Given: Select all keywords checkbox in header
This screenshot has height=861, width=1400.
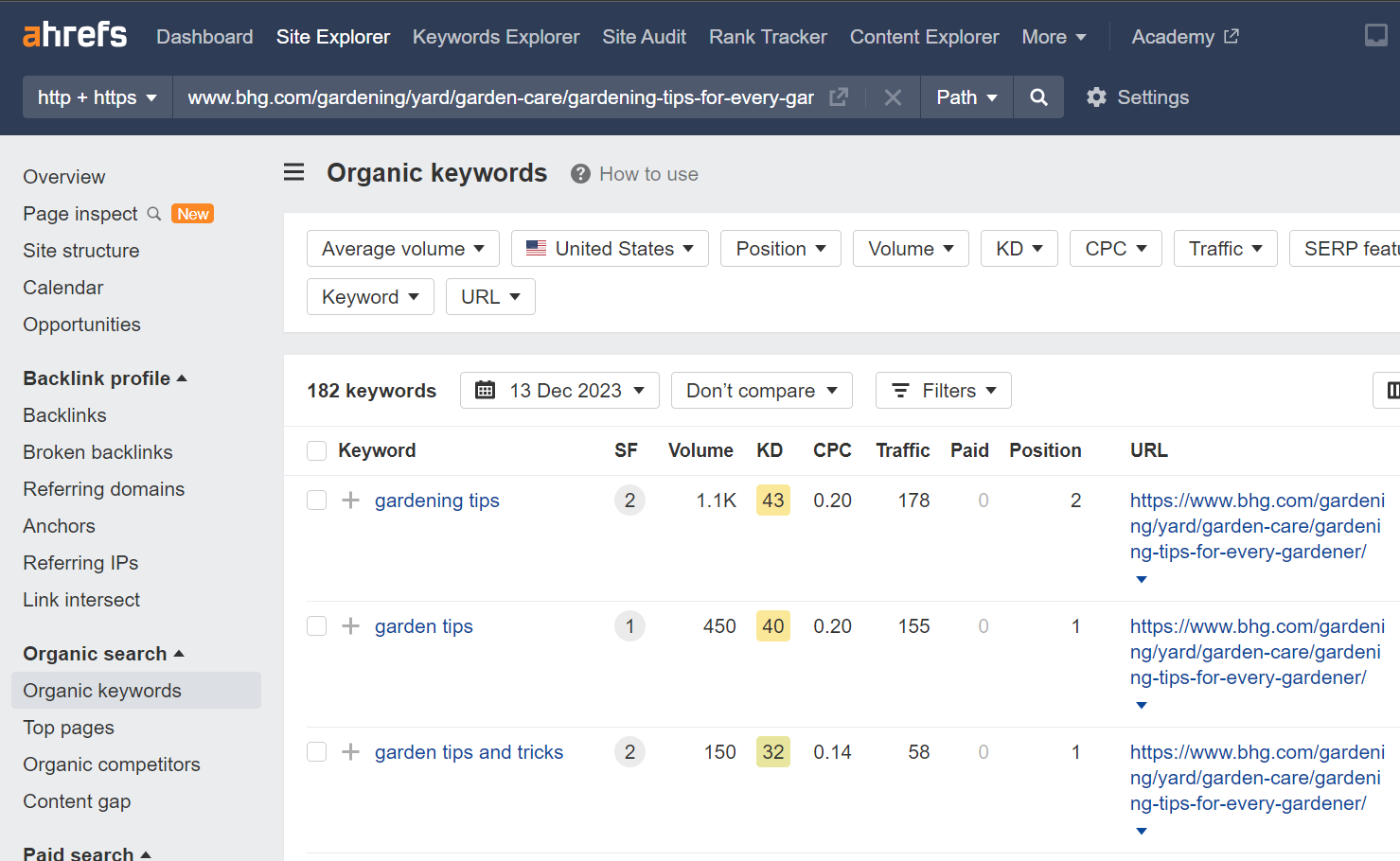Looking at the screenshot, I should tap(317, 450).
